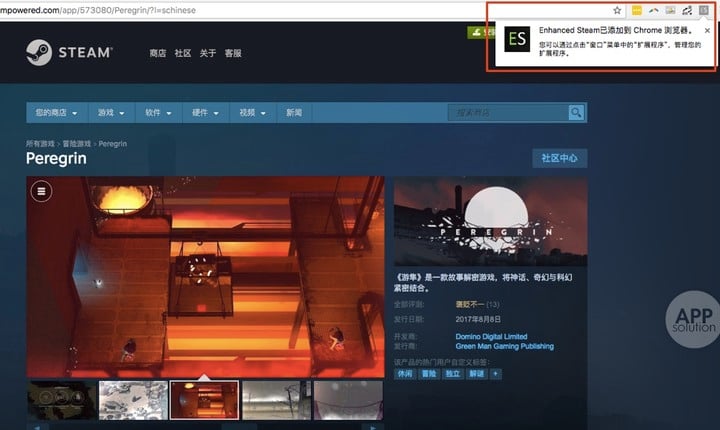This screenshot has height=430, width=720.
Task: Open publisher Green Man Gaming Publishing link
Action: (x=504, y=346)
